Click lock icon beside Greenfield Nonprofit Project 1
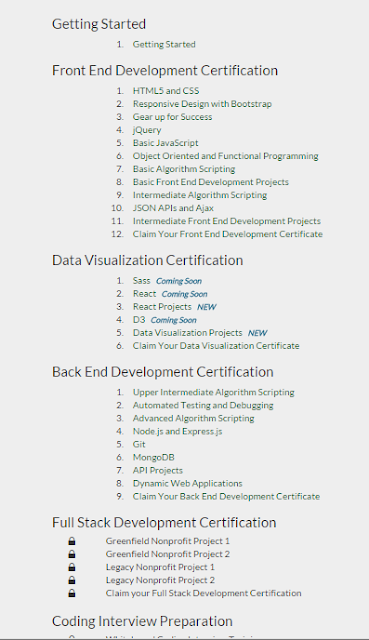369x640 pixels. [x=72, y=541]
